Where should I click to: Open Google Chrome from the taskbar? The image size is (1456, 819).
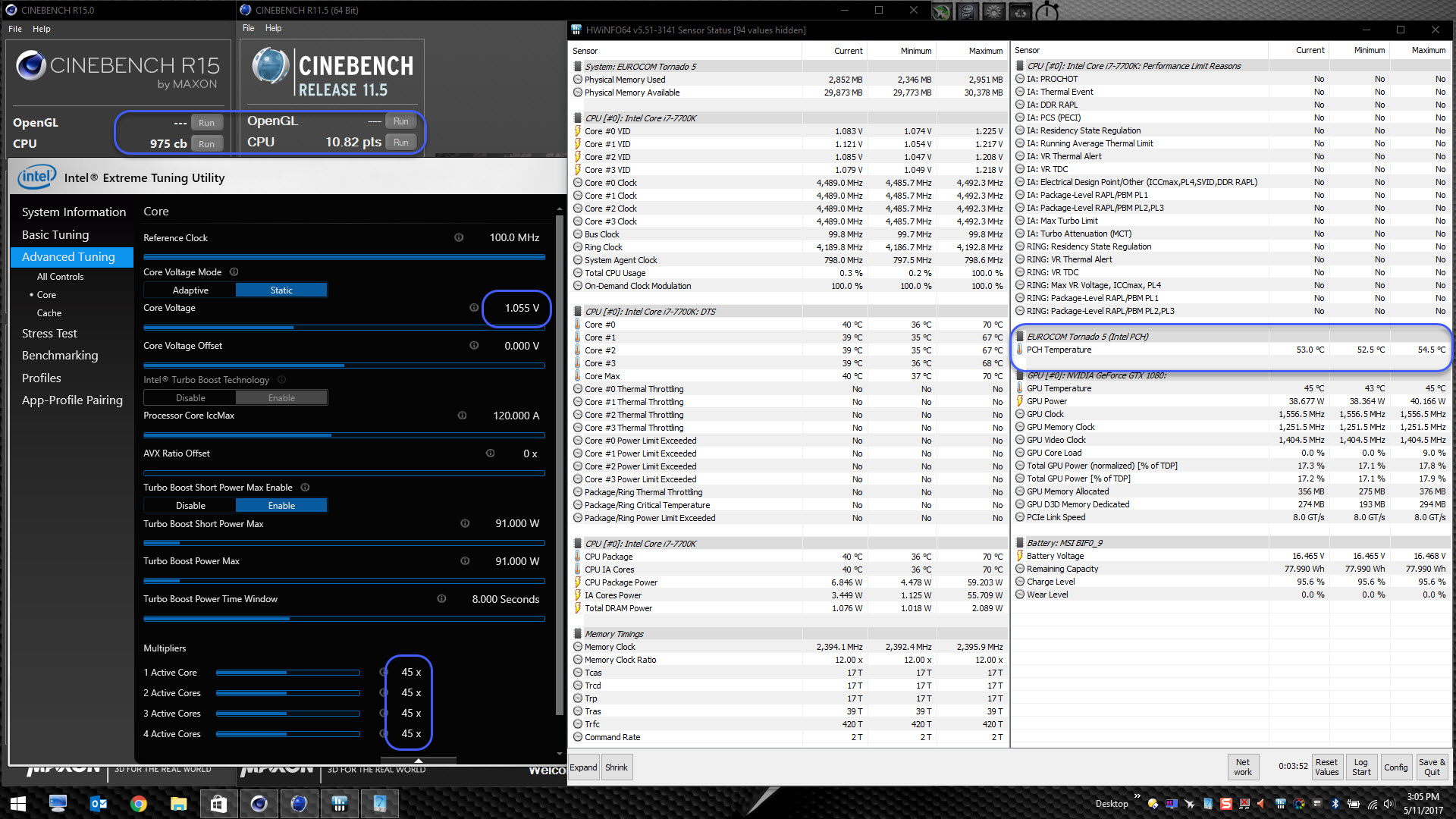pos(138,804)
